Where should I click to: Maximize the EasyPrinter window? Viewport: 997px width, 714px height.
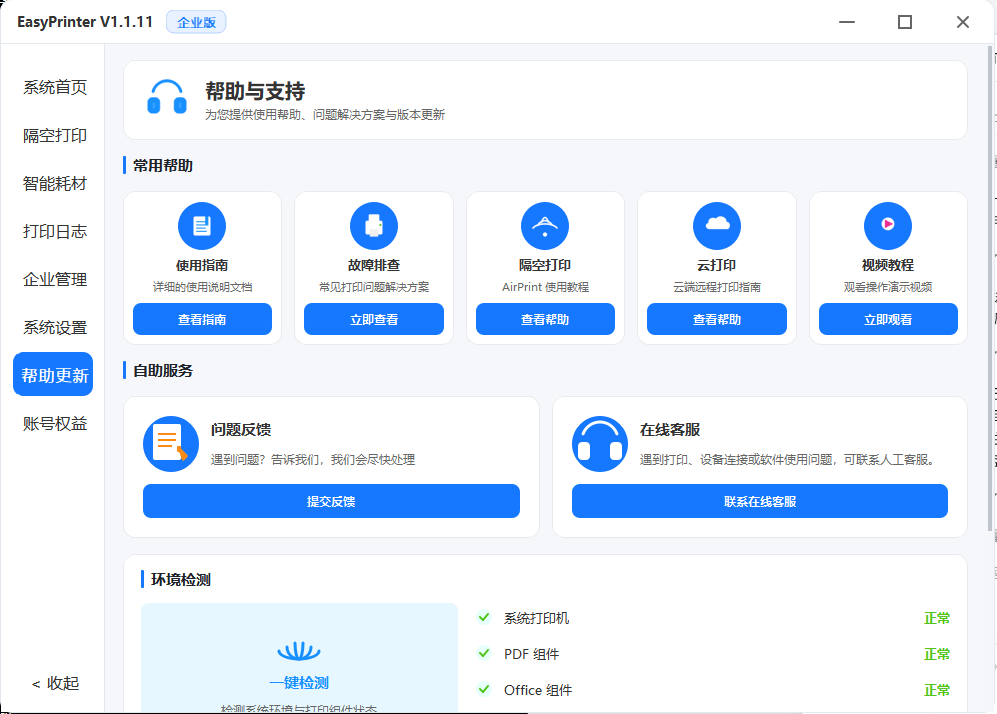[x=905, y=22]
